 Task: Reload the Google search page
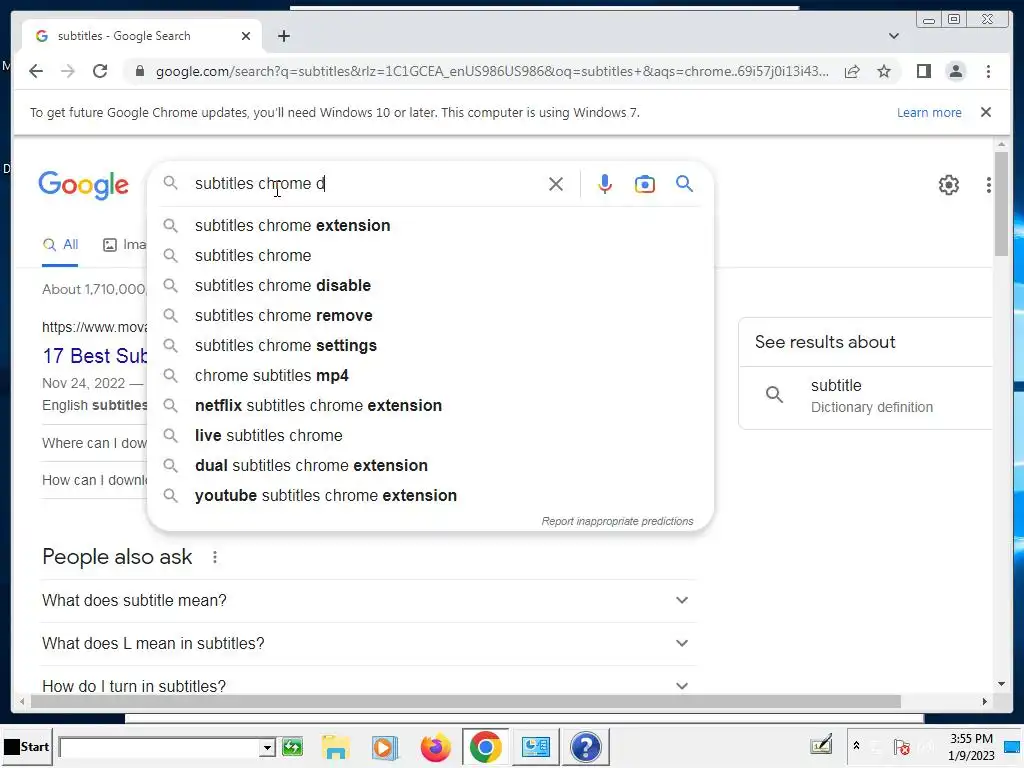(100, 71)
